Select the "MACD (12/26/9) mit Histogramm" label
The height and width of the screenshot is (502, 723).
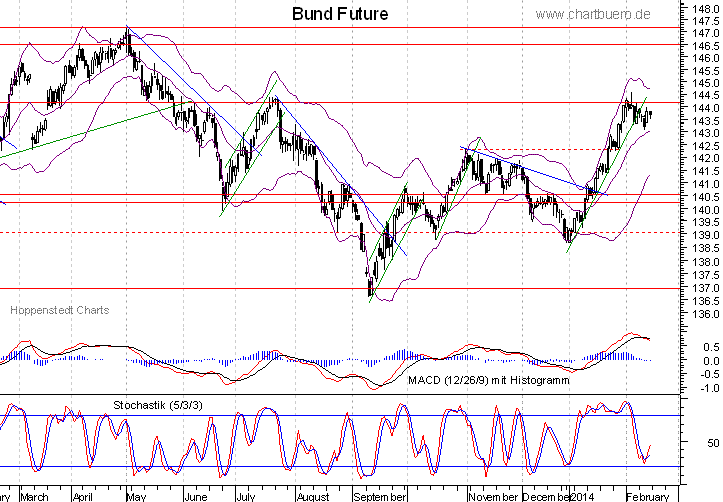pos(489,380)
